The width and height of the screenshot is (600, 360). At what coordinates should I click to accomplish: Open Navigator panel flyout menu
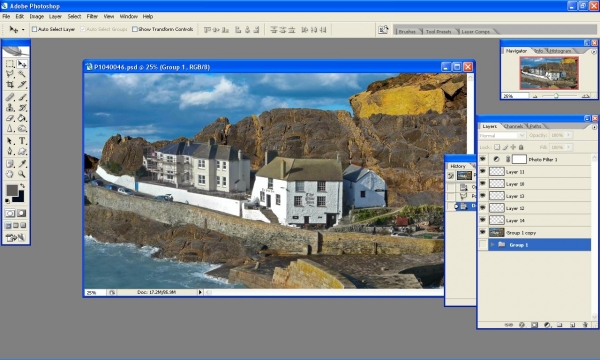pos(593,52)
